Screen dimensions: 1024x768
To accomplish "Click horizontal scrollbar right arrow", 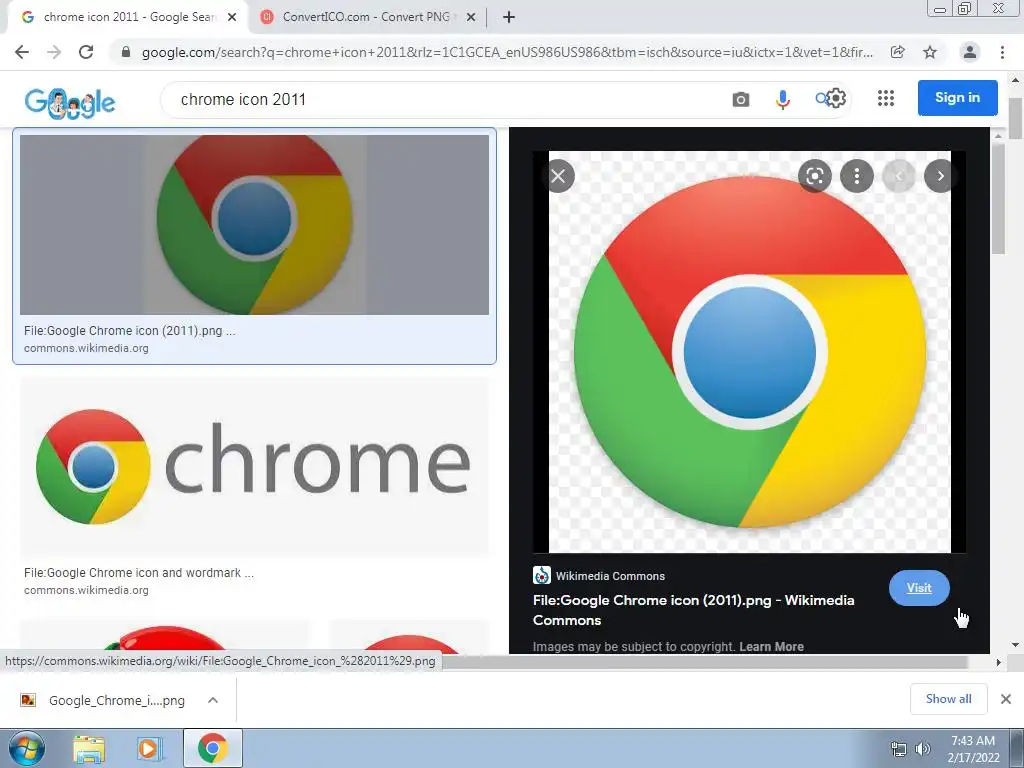I will 998,662.
